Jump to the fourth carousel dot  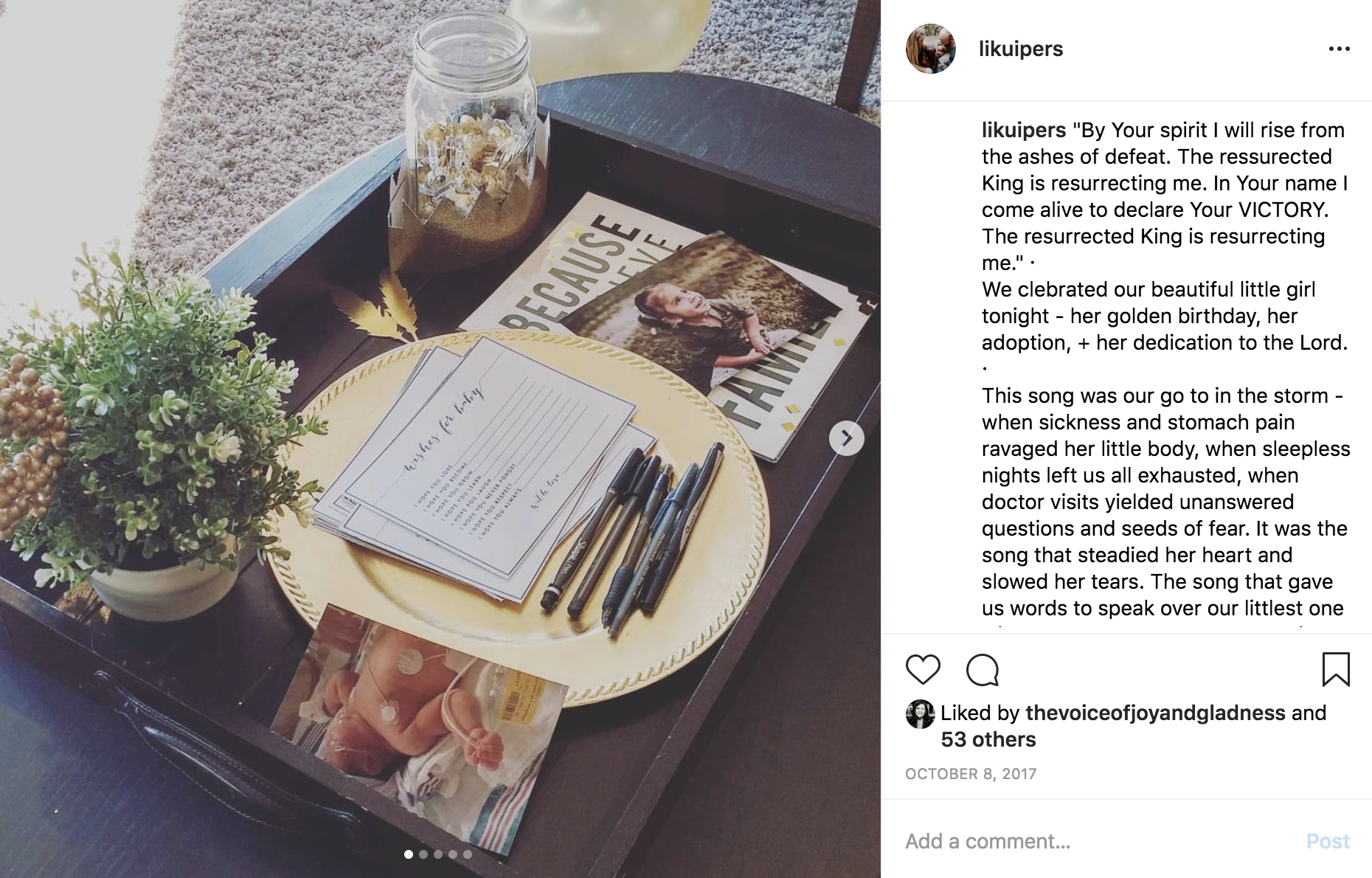(x=453, y=854)
